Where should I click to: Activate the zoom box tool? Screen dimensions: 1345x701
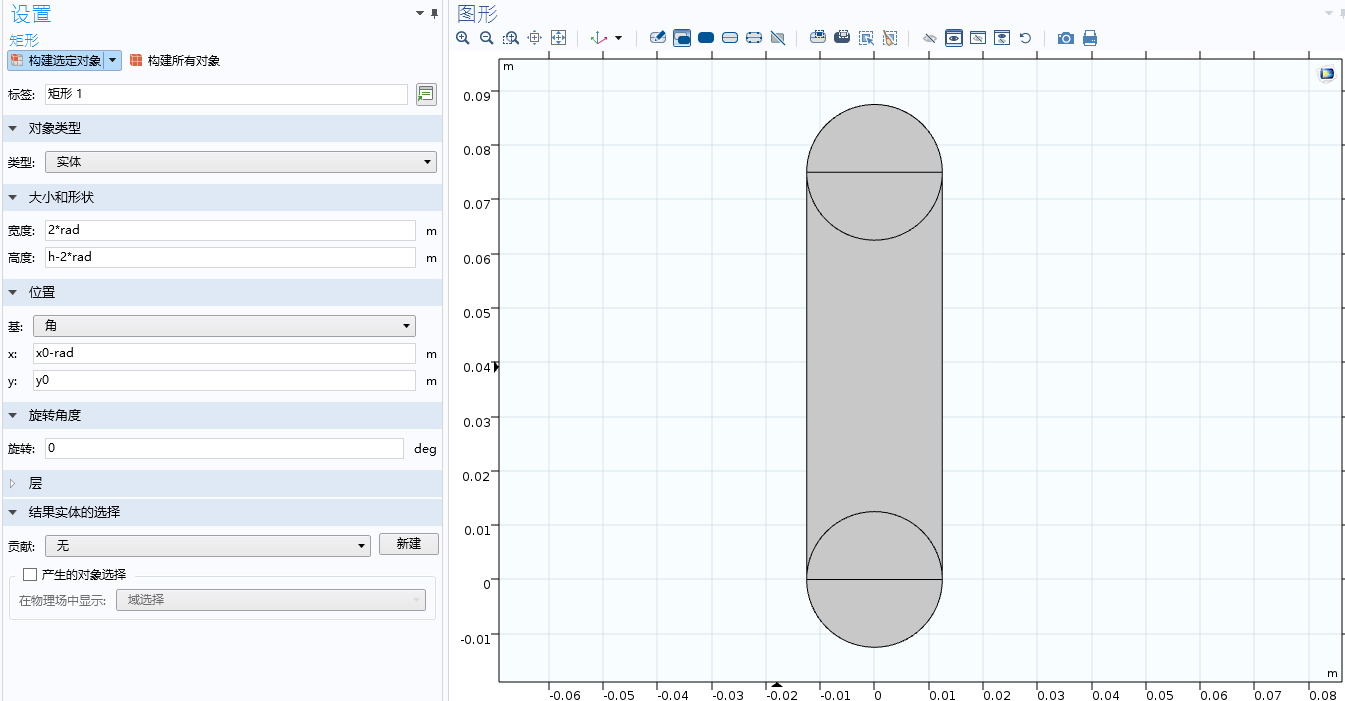(x=511, y=38)
